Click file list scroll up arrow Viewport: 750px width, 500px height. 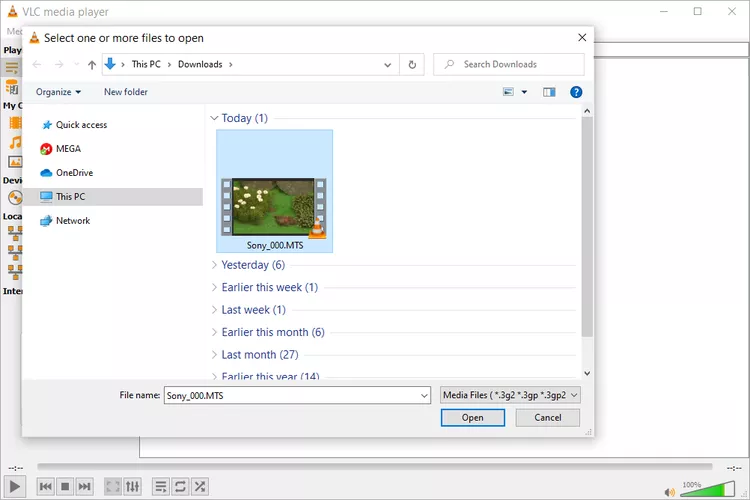587,111
